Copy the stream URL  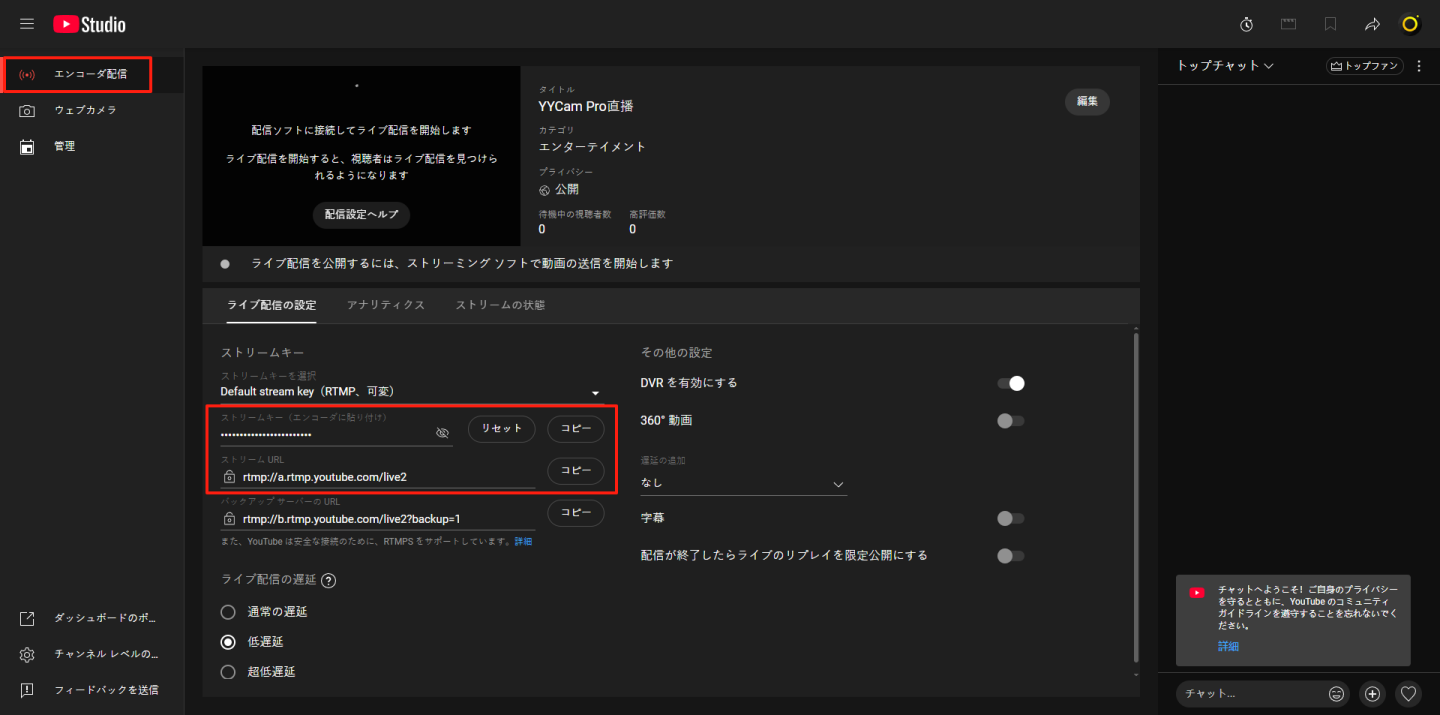point(575,471)
